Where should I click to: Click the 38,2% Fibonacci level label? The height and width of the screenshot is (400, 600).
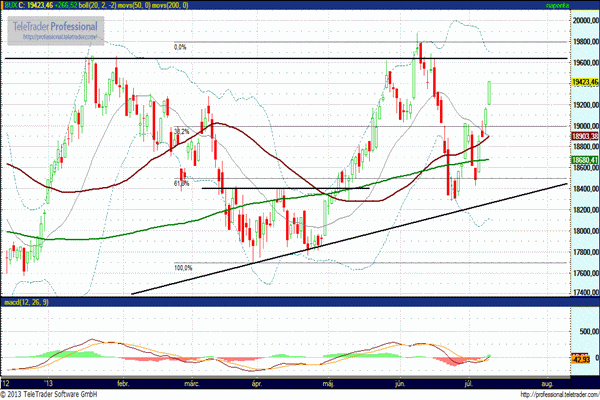click(x=181, y=130)
